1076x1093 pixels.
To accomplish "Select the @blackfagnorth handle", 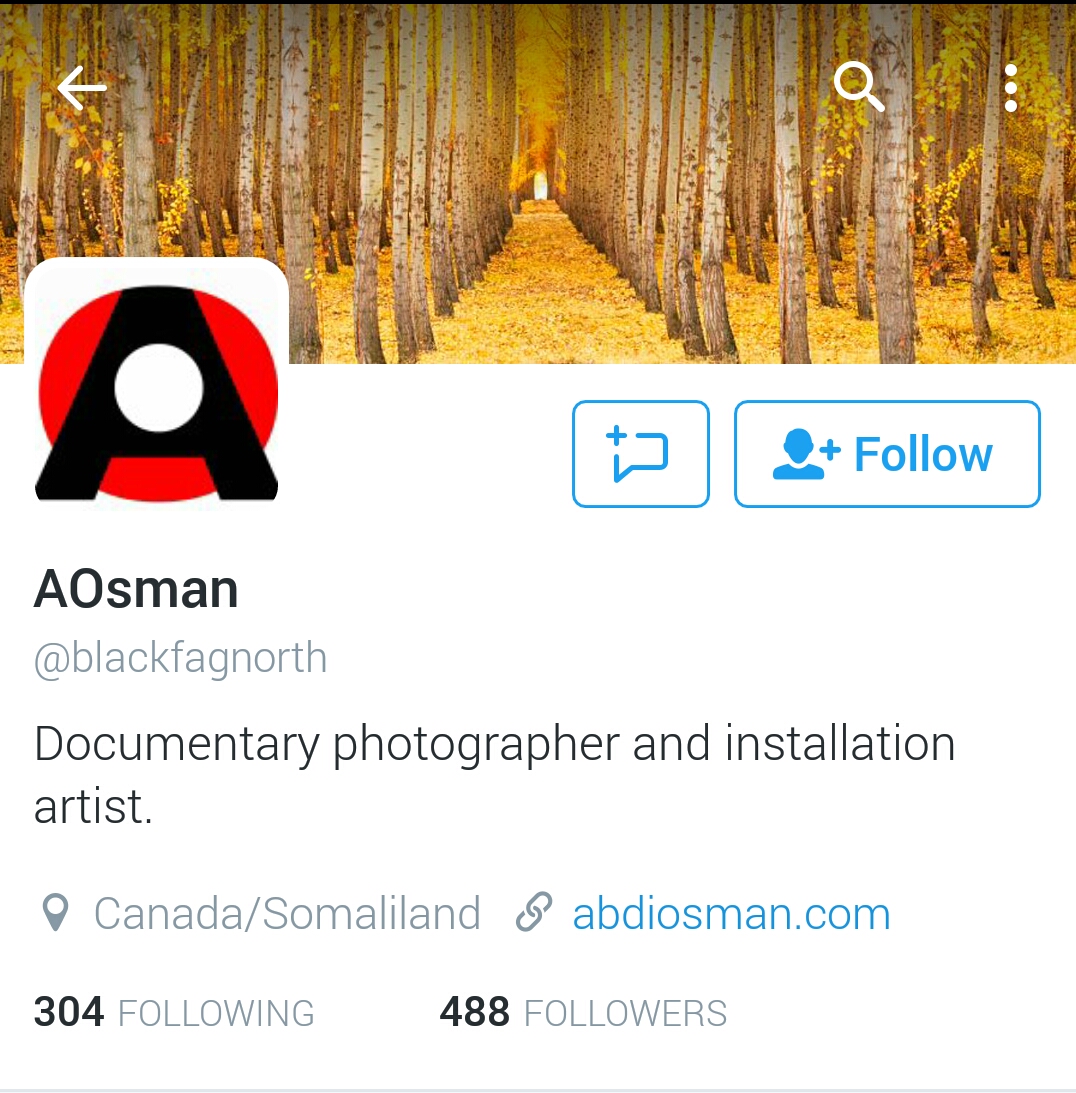I will [x=180, y=658].
